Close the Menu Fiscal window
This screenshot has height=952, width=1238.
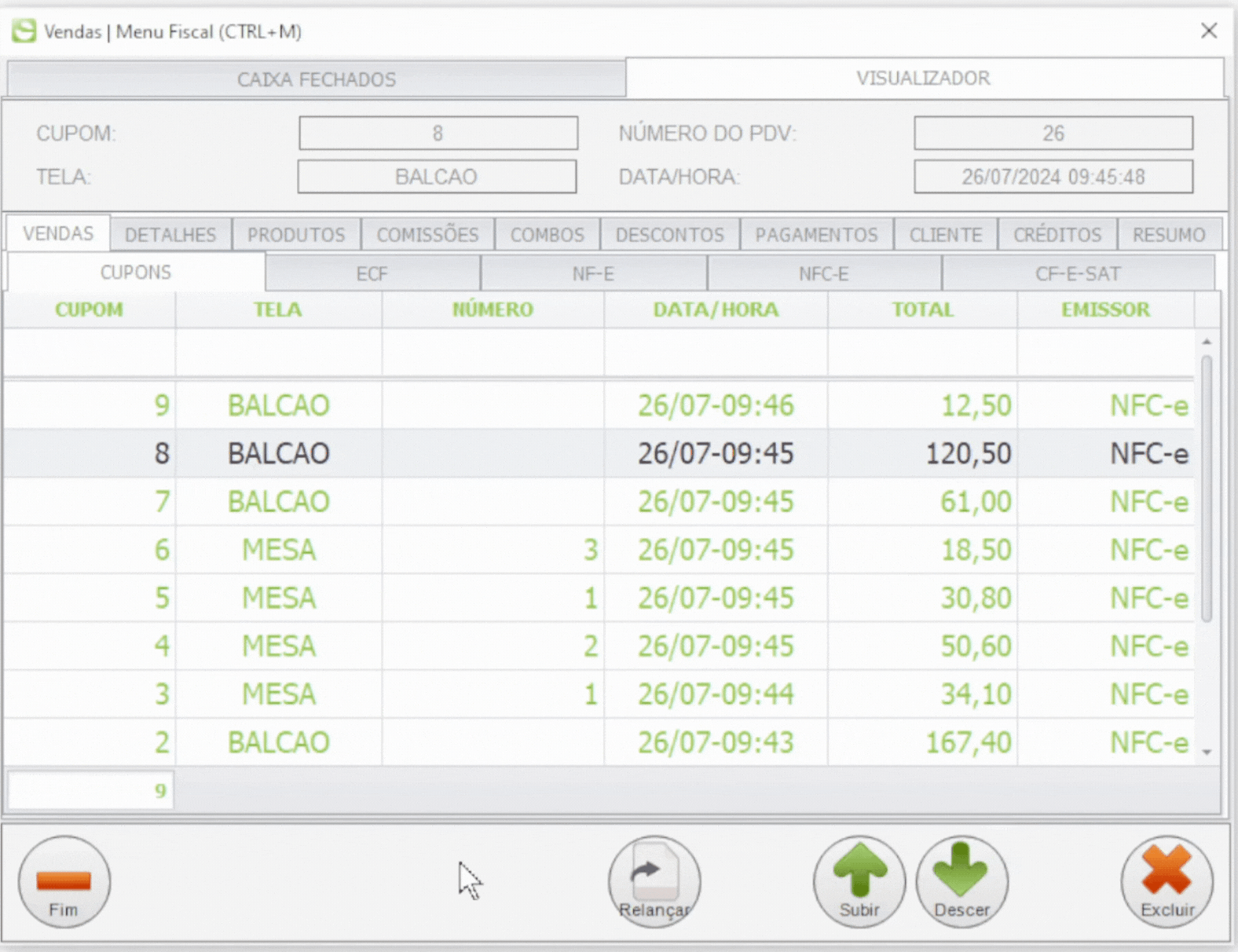[1209, 31]
